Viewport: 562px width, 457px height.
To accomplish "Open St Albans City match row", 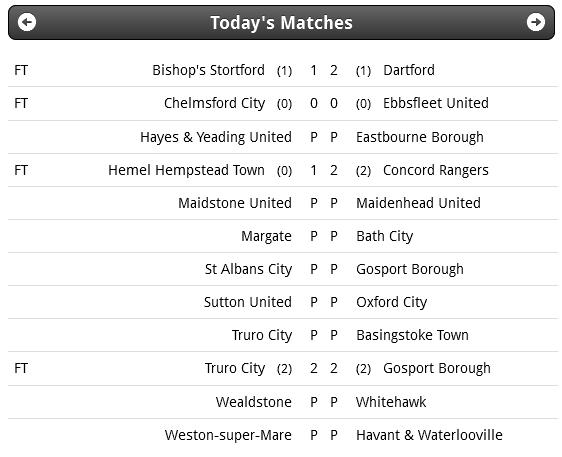I will coord(283,269).
